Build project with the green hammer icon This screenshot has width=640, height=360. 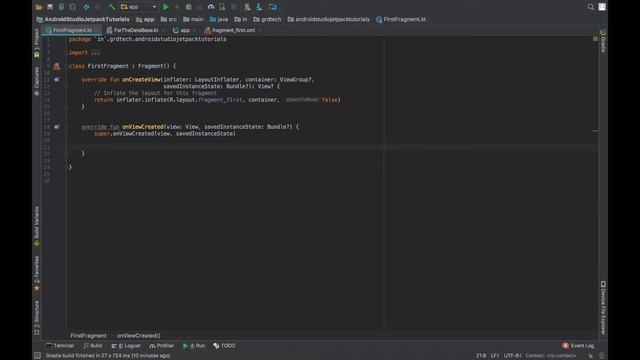pyautogui.click(x=111, y=7)
